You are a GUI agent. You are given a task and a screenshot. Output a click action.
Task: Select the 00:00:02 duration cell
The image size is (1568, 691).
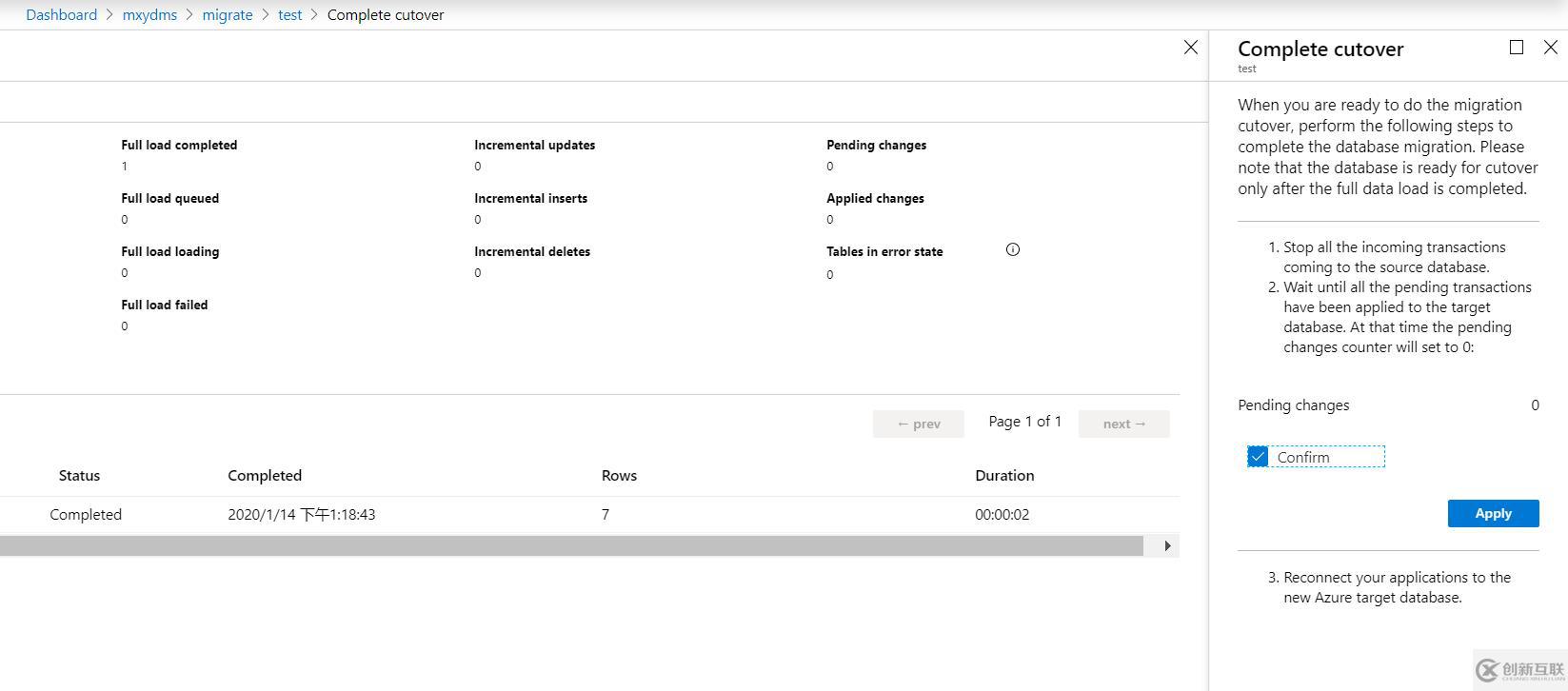tap(1002, 514)
